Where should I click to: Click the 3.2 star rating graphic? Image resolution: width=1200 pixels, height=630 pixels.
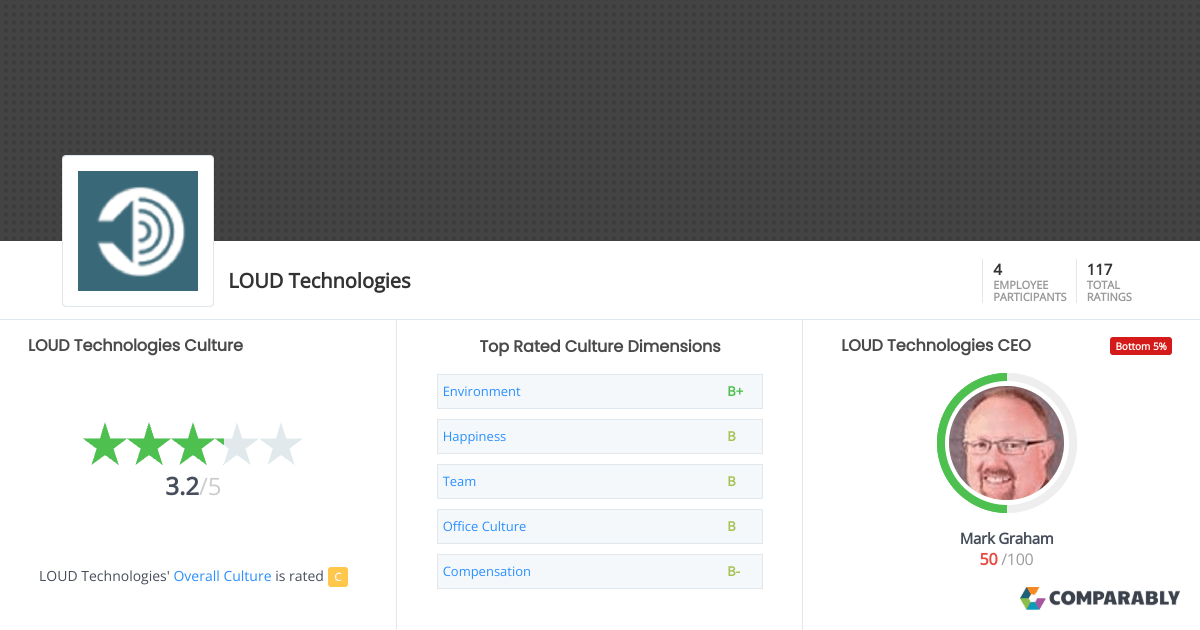click(192, 444)
